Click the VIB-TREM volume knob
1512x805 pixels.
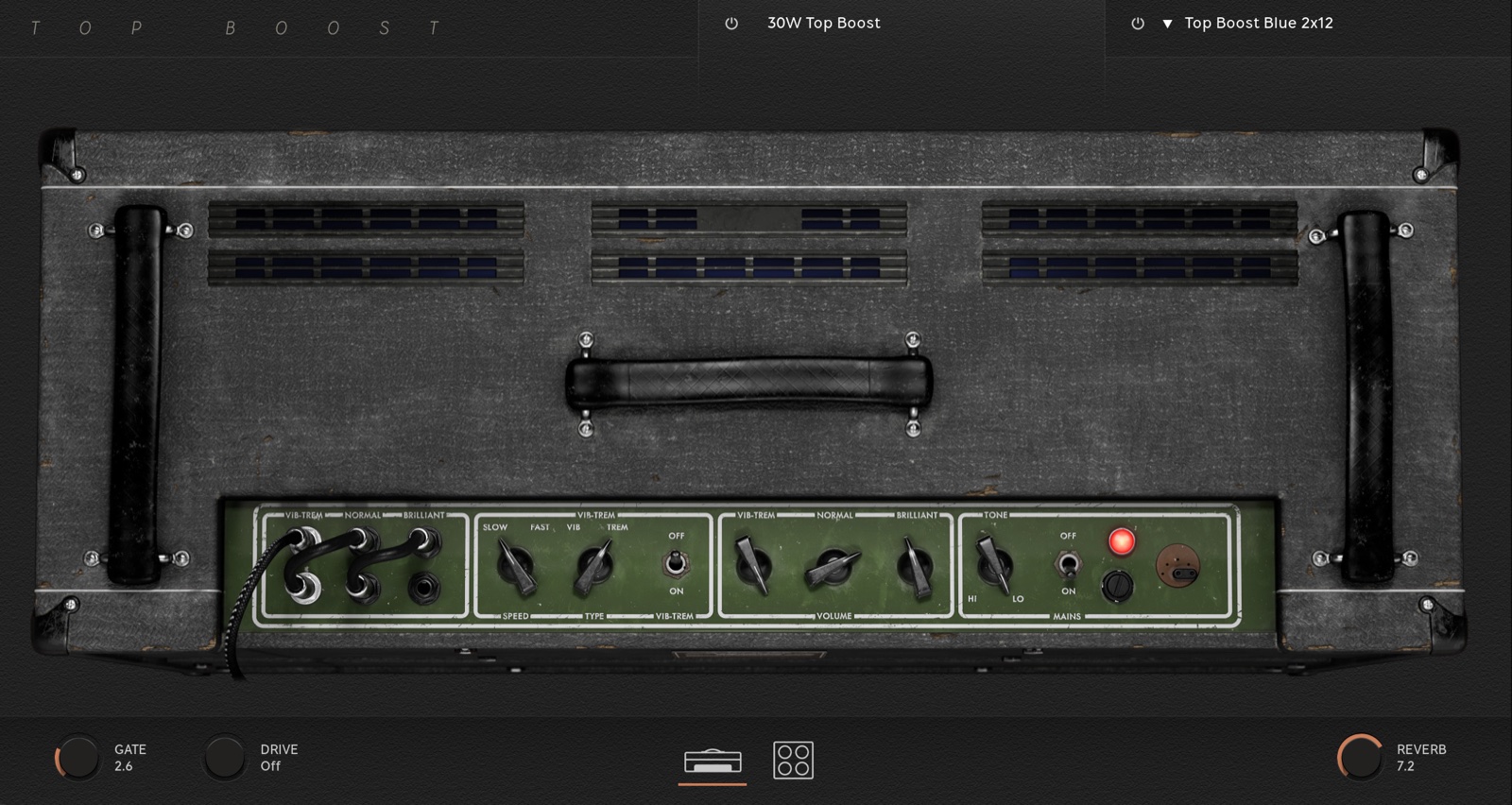[754, 565]
